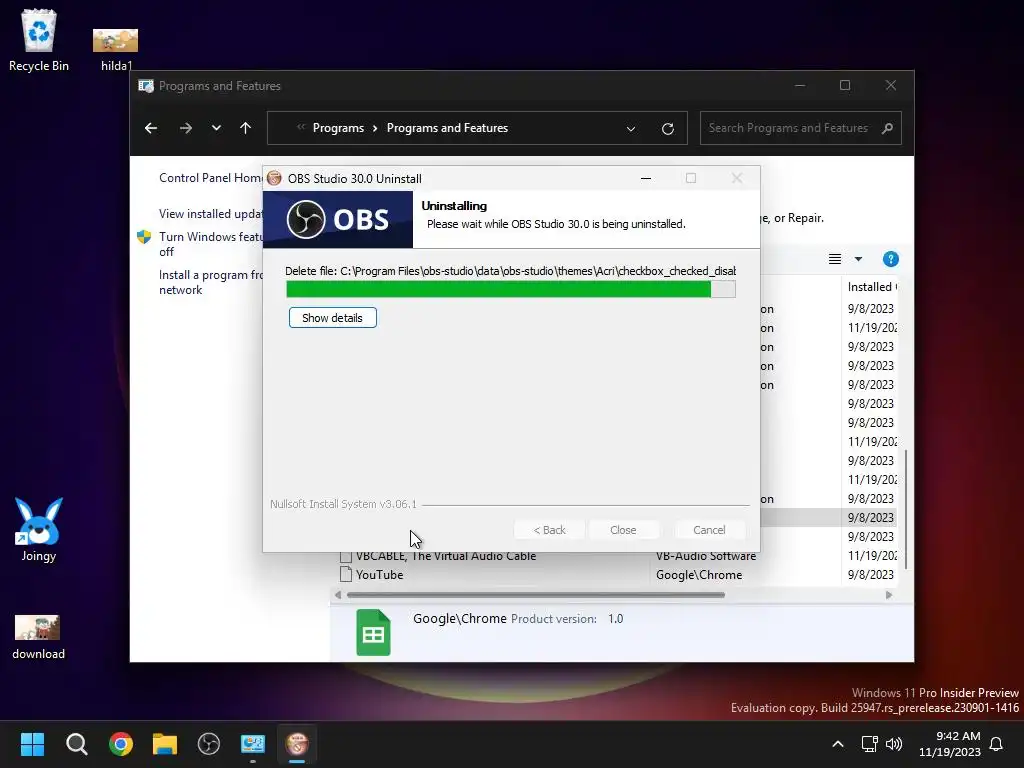Click the Google Sheets icon in details pane
Image resolution: width=1024 pixels, height=768 pixels.
(373, 632)
